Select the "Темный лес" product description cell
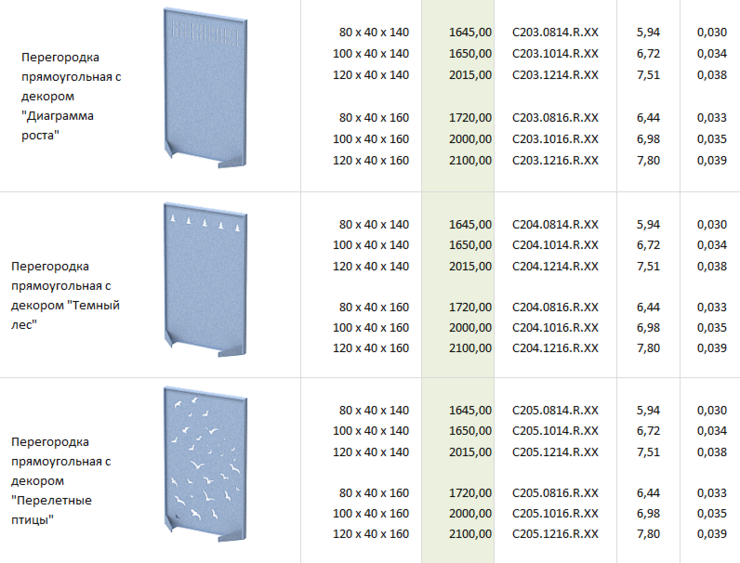 coord(65,295)
